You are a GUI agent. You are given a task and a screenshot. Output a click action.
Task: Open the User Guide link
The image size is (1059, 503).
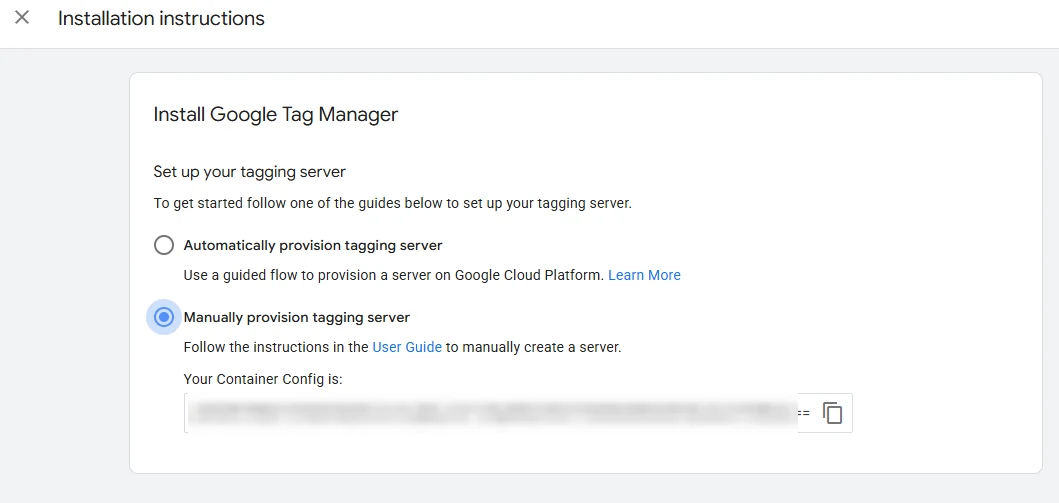point(407,348)
